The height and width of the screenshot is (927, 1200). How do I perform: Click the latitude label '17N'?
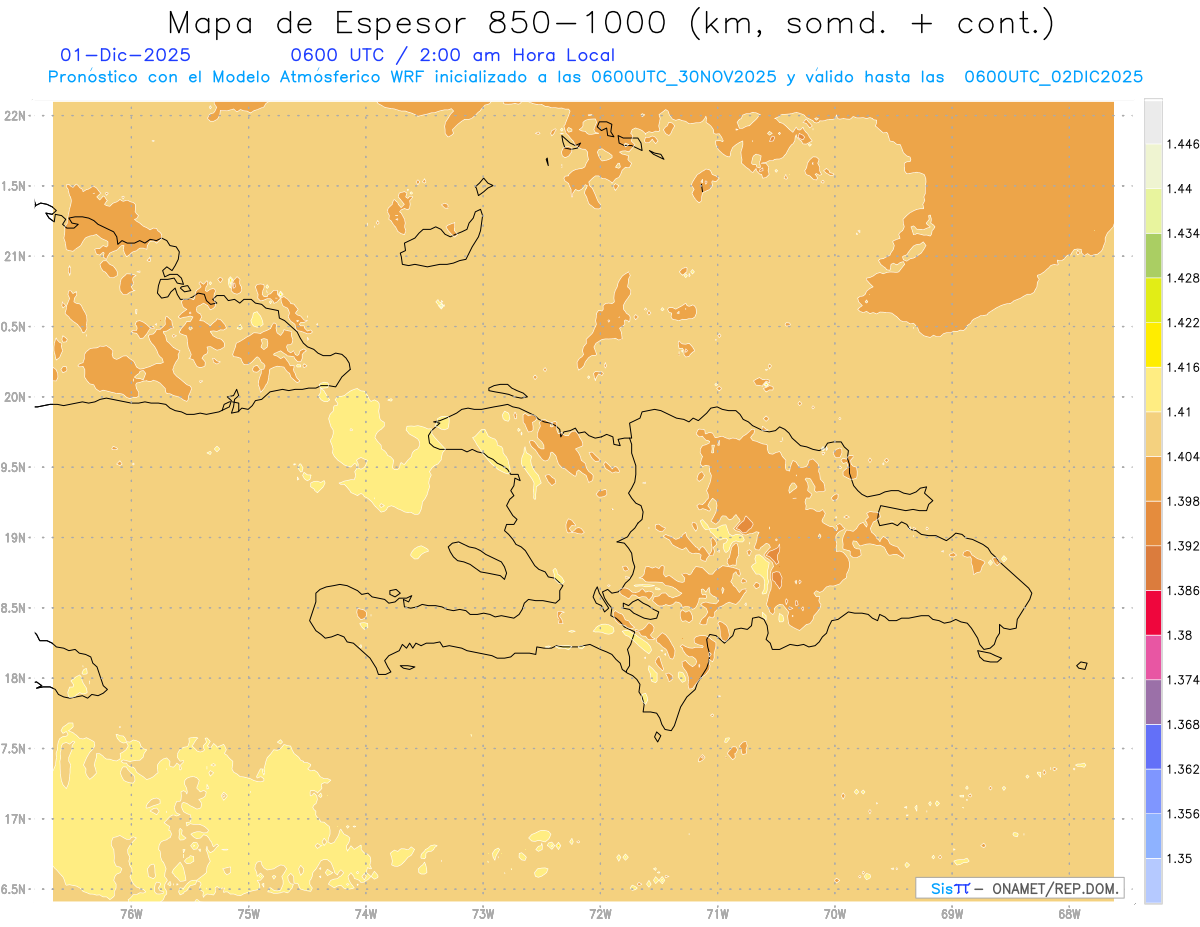pyautogui.click(x=15, y=819)
